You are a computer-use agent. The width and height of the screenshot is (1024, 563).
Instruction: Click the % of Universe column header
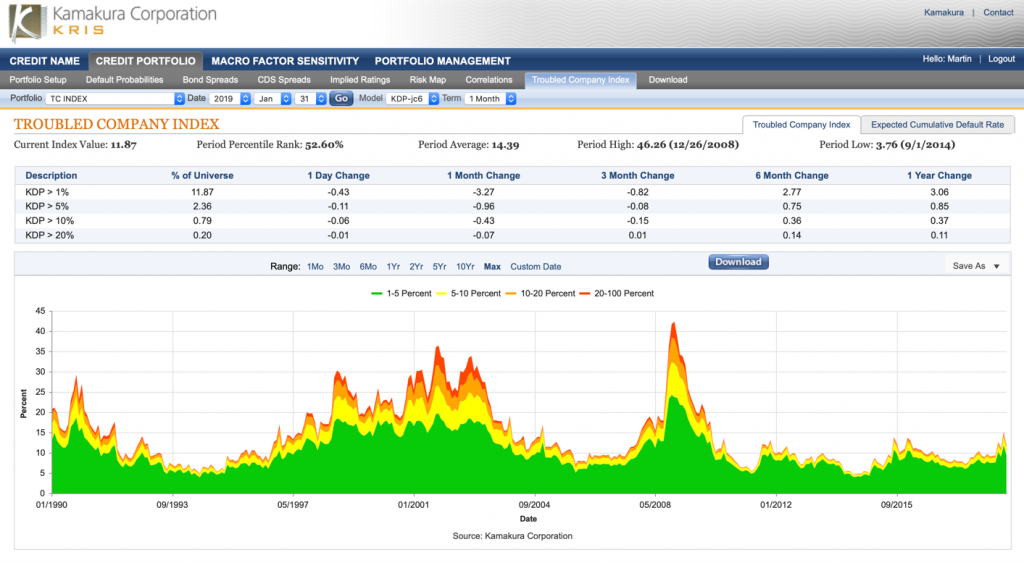[x=202, y=176]
